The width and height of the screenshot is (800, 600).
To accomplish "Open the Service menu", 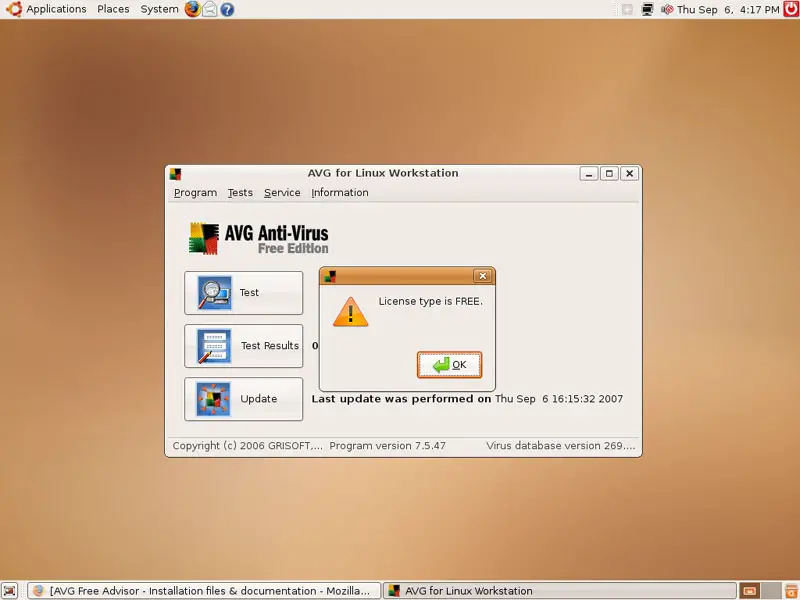I will (282, 193).
